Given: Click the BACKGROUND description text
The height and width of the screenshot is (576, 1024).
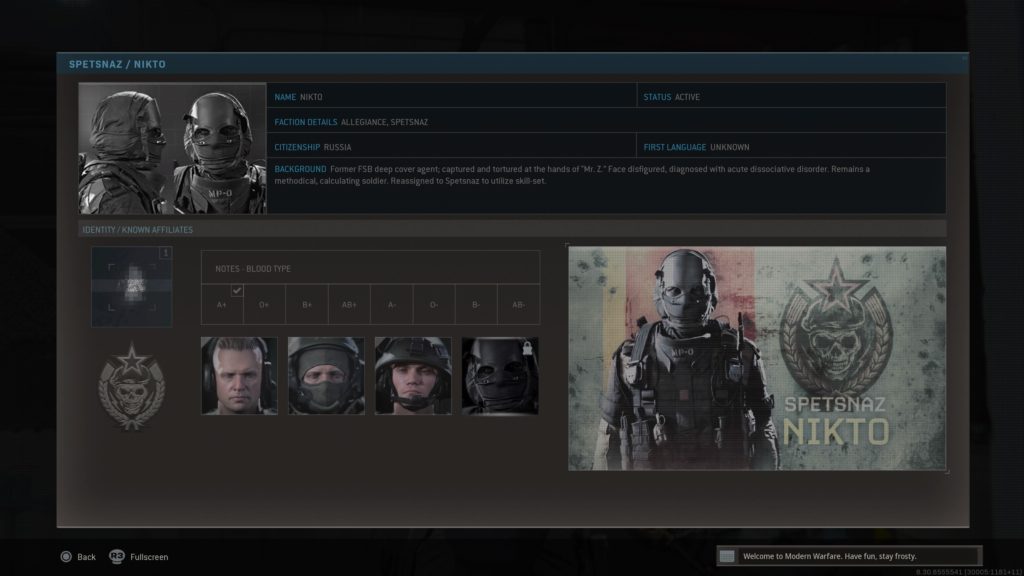Looking at the screenshot, I should (x=572, y=175).
